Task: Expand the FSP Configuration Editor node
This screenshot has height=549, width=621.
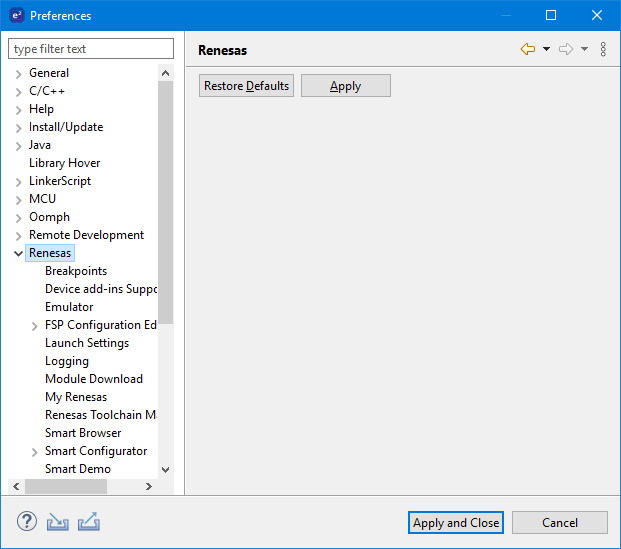Action: [x=34, y=326]
